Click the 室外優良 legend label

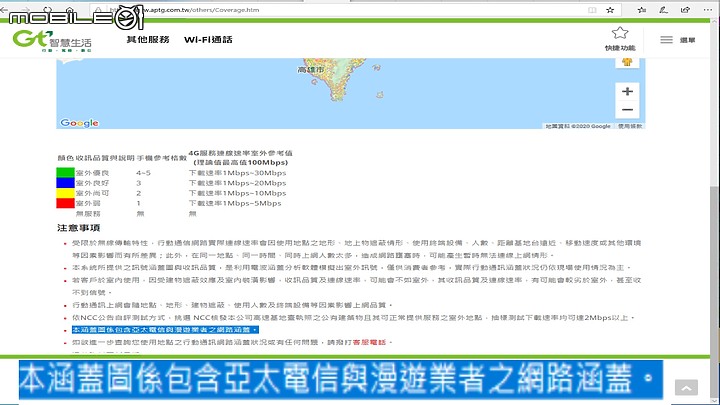coord(92,173)
